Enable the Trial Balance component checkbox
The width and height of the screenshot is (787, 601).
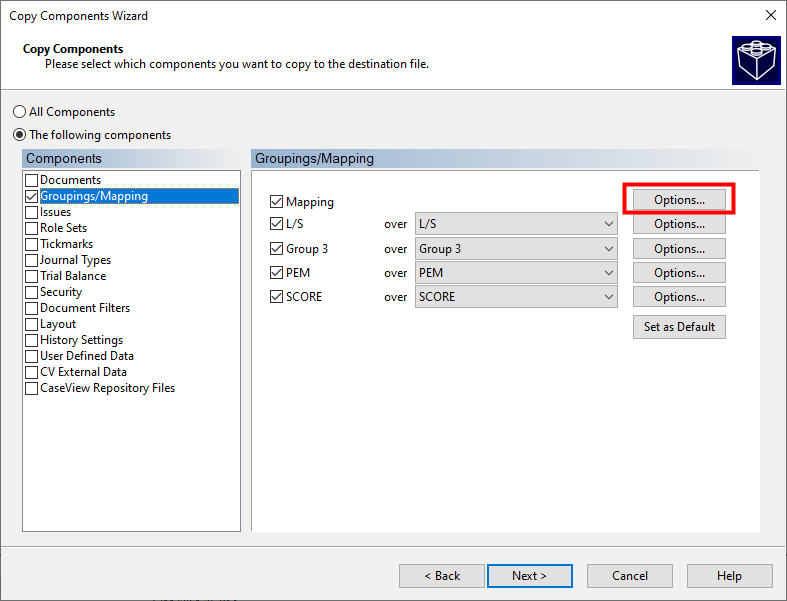point(32,276)
